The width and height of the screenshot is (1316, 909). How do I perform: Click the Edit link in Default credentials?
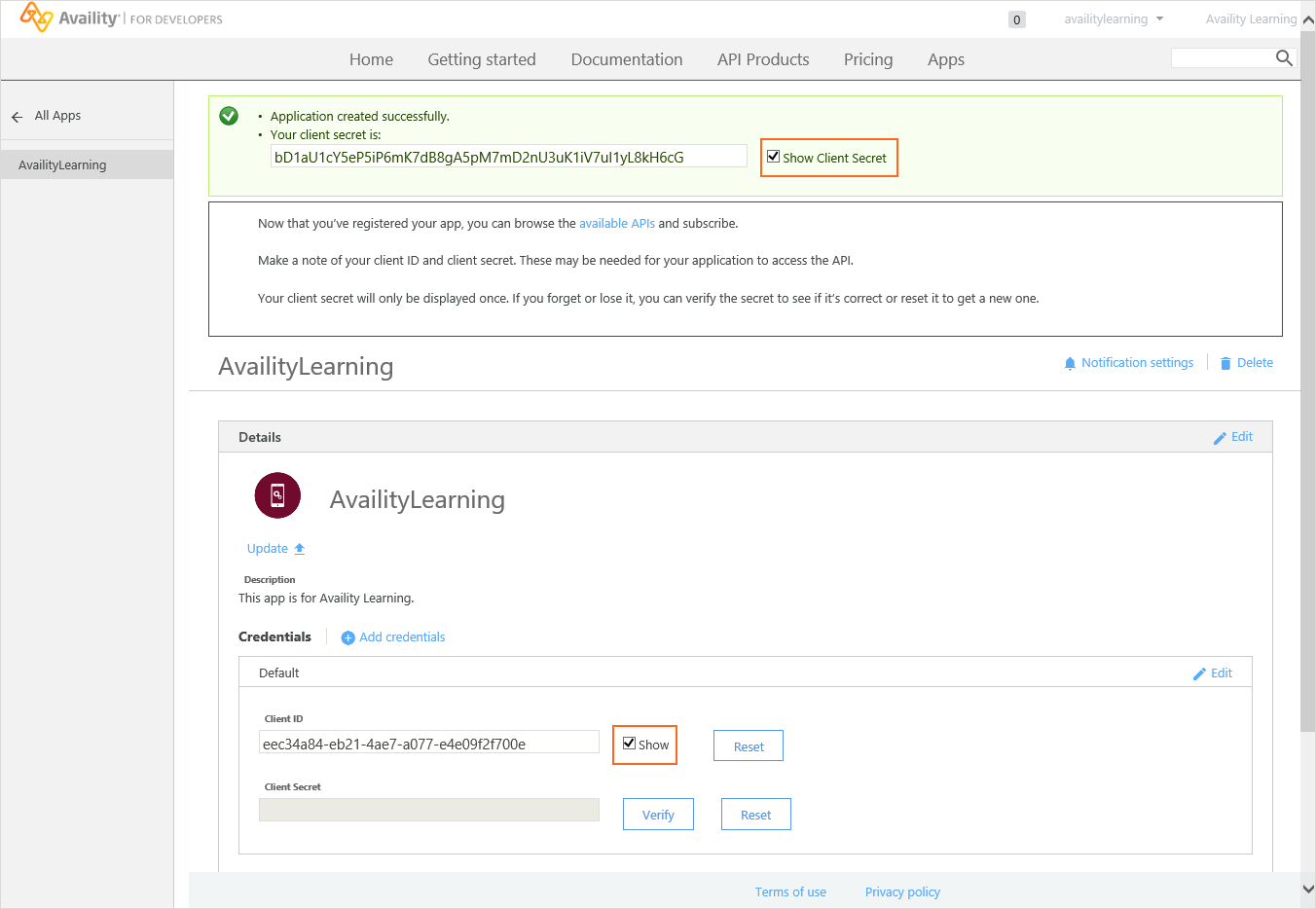tap(1222, 673)
